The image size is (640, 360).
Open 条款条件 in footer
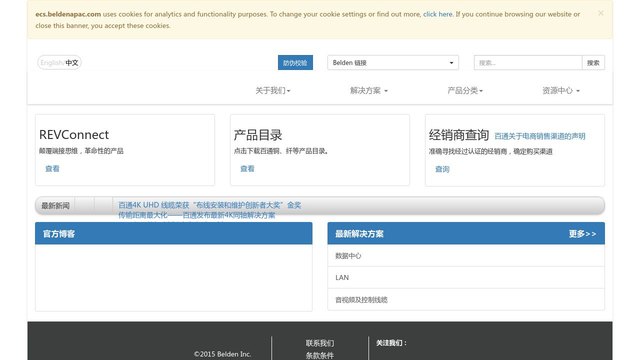[x=320, y=356]
